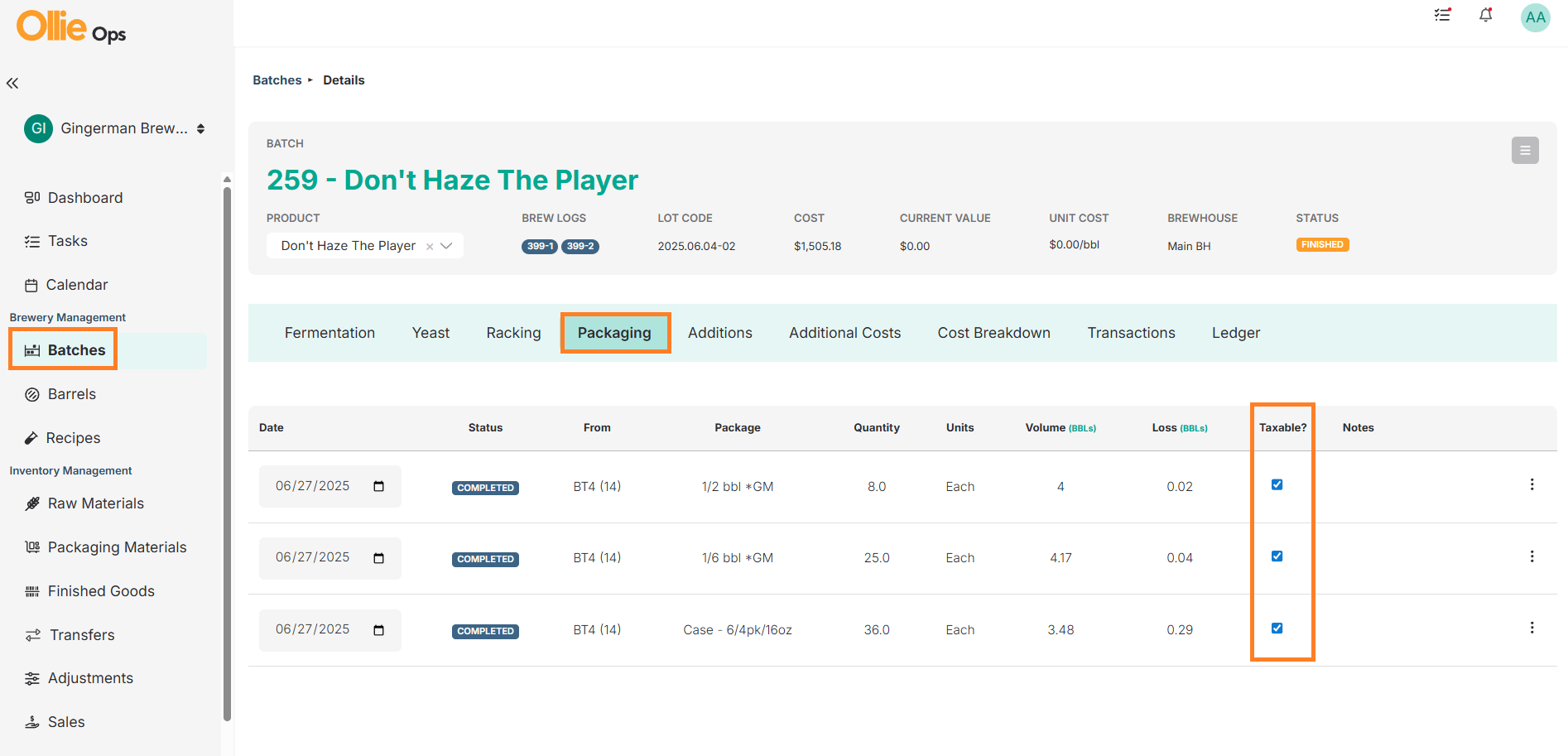Open batch hamburger menu icon
Viewport: 1568px width, 756px height.
pos(1525,151)
